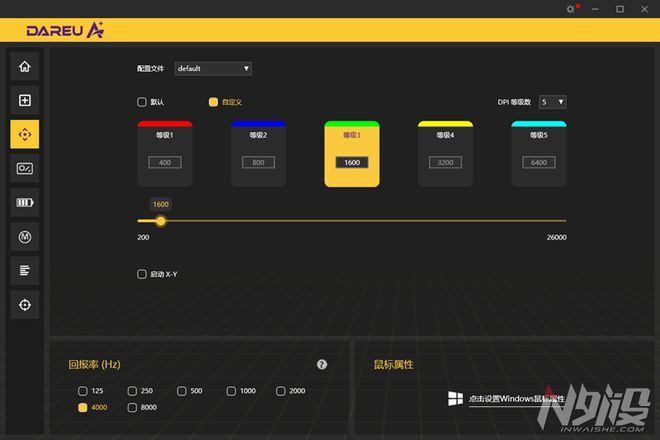The width and height of the screenshot is (660, 440).
Task: Open the battery settings sidebar icon
Action: [x=25, y=202]
